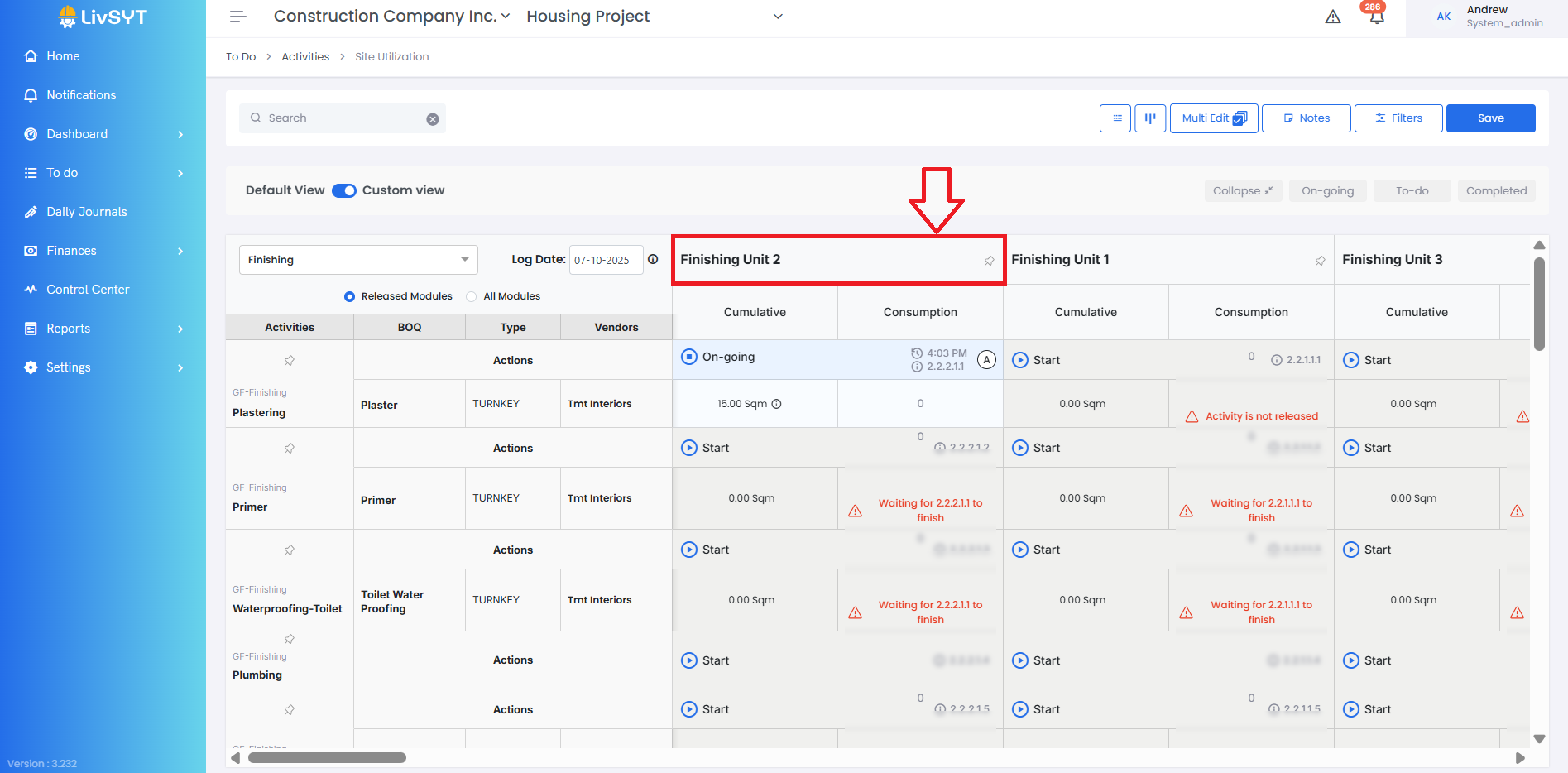Image resolution: width=1568 pixels, height=773 pixels.
Task: Select the All Modules radio button
Action: point(472,296)
